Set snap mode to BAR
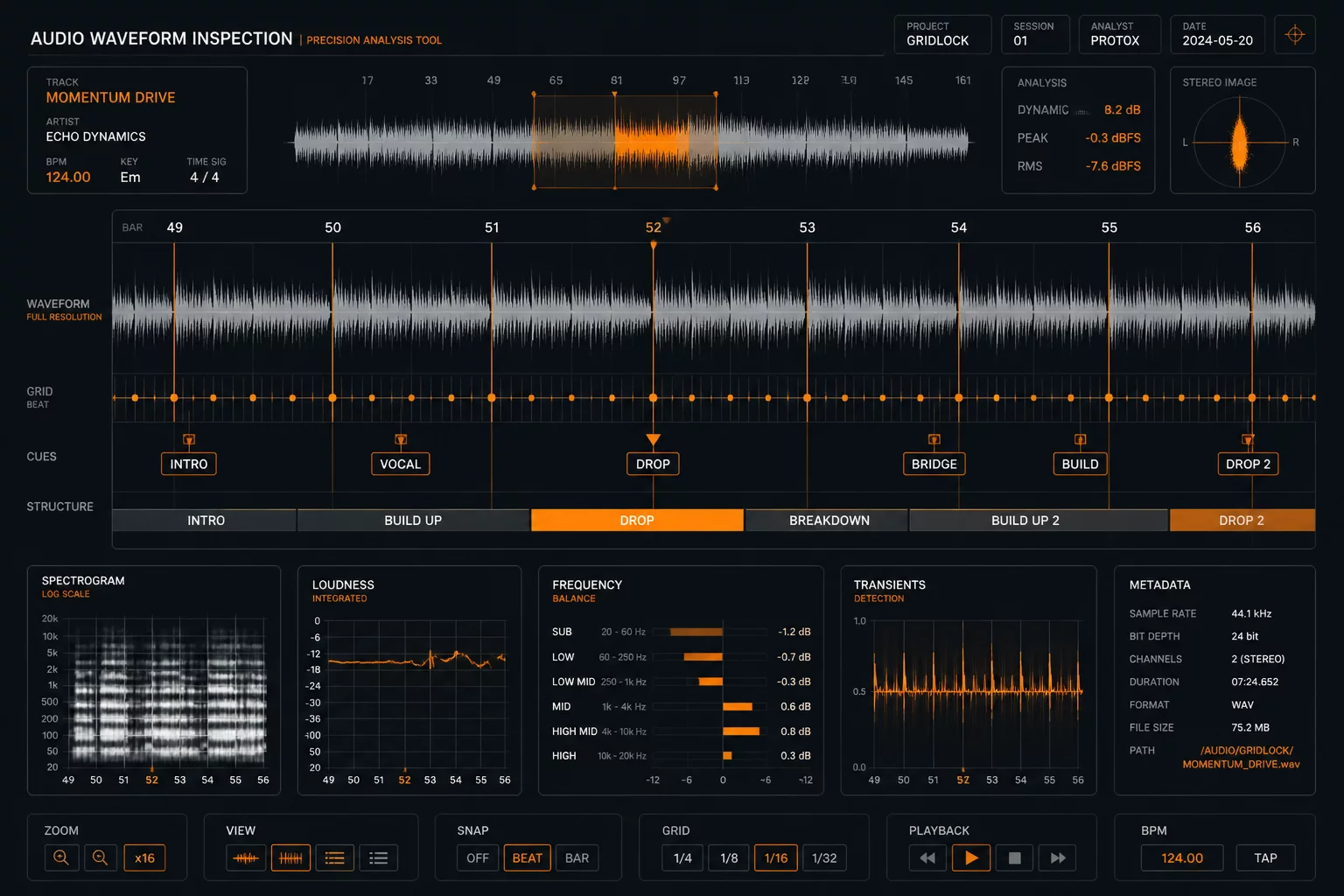1344x896 pixels. tap(577, 857)
